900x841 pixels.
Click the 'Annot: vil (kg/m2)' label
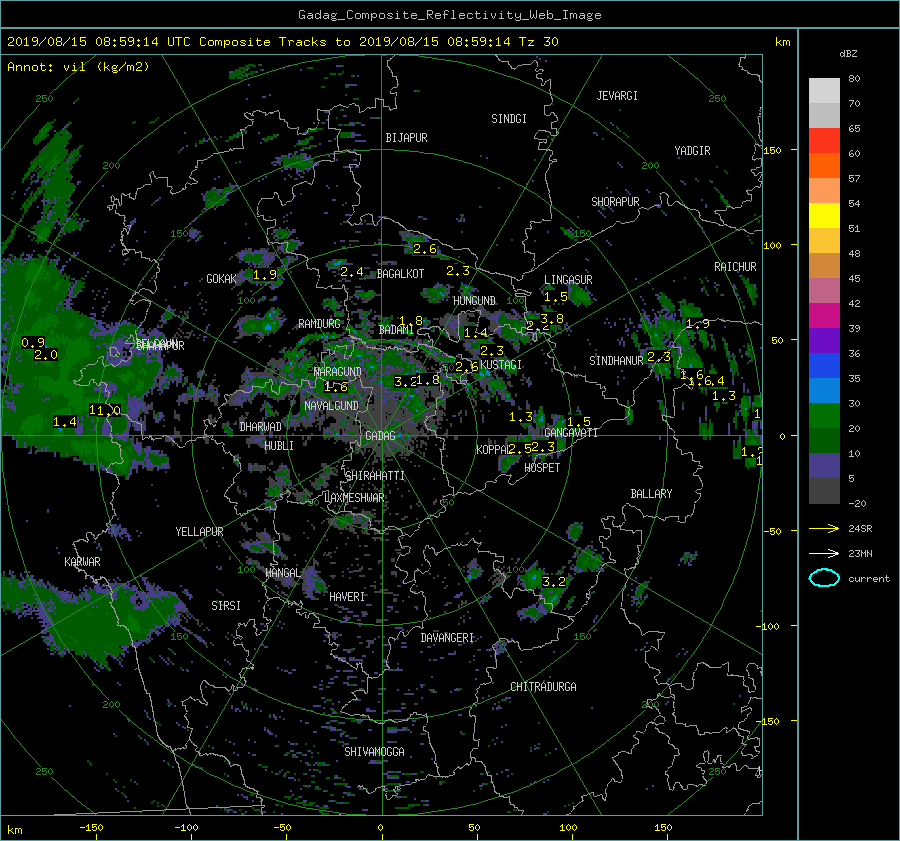tap(78, 67)
